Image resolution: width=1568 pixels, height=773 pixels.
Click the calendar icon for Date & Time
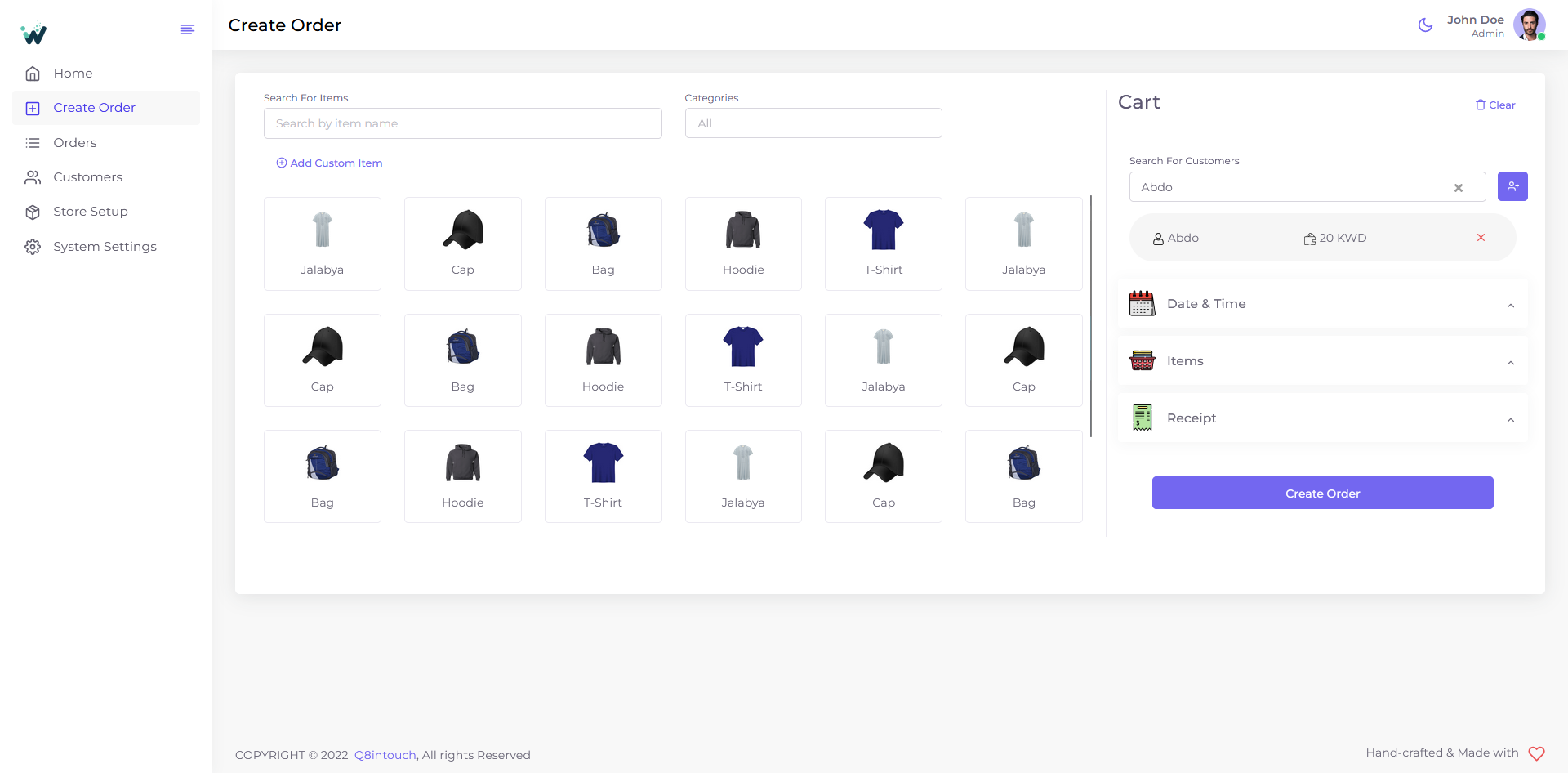click(1142, 304)
